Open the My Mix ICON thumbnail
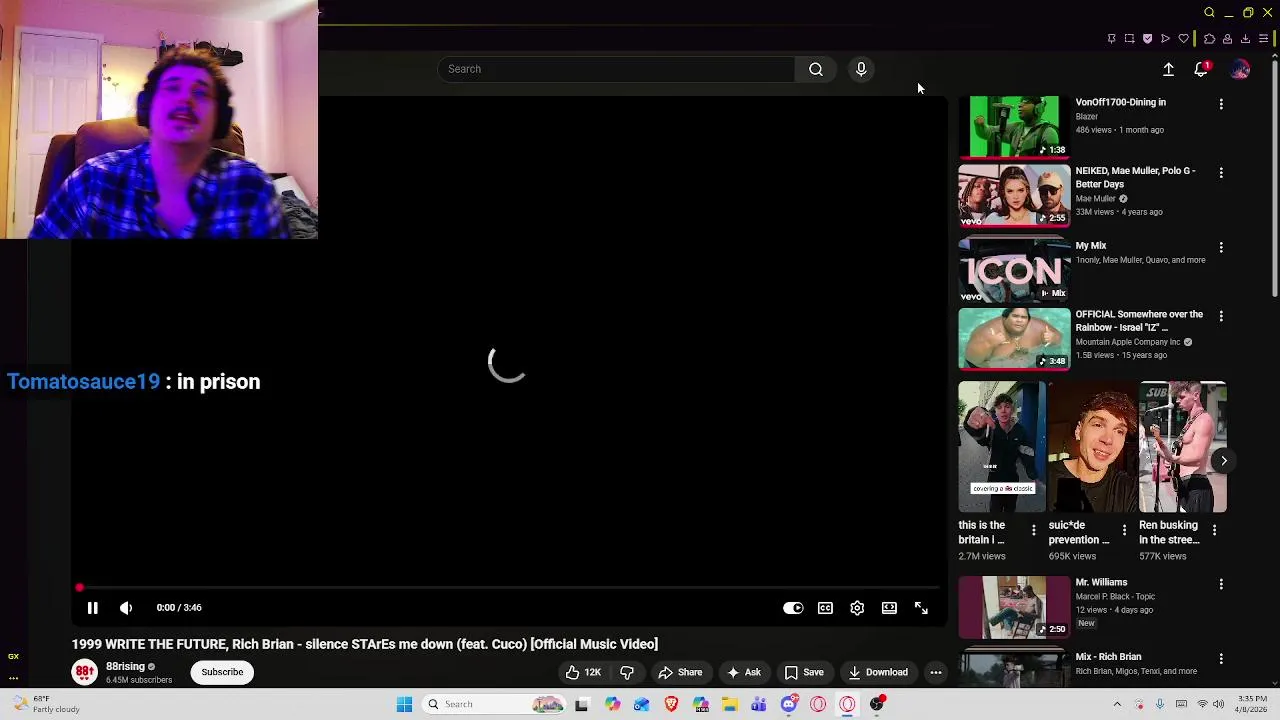The image size is (1280, 720). [x=1014, y=269]
